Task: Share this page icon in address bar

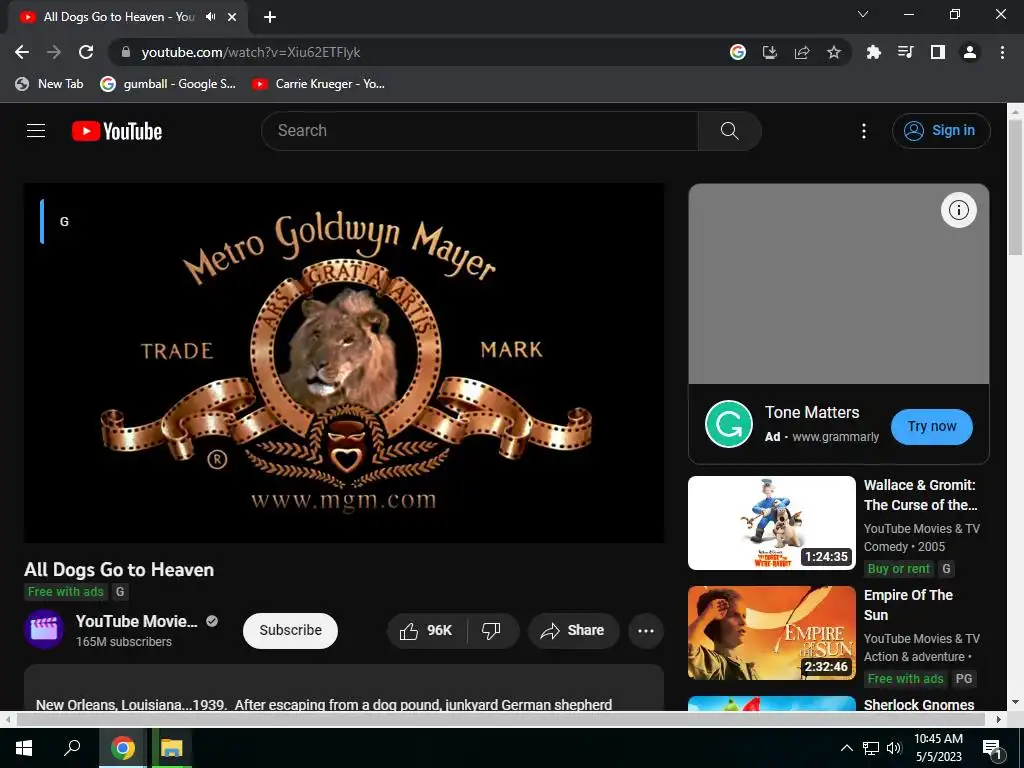Action: click(802, 52)
